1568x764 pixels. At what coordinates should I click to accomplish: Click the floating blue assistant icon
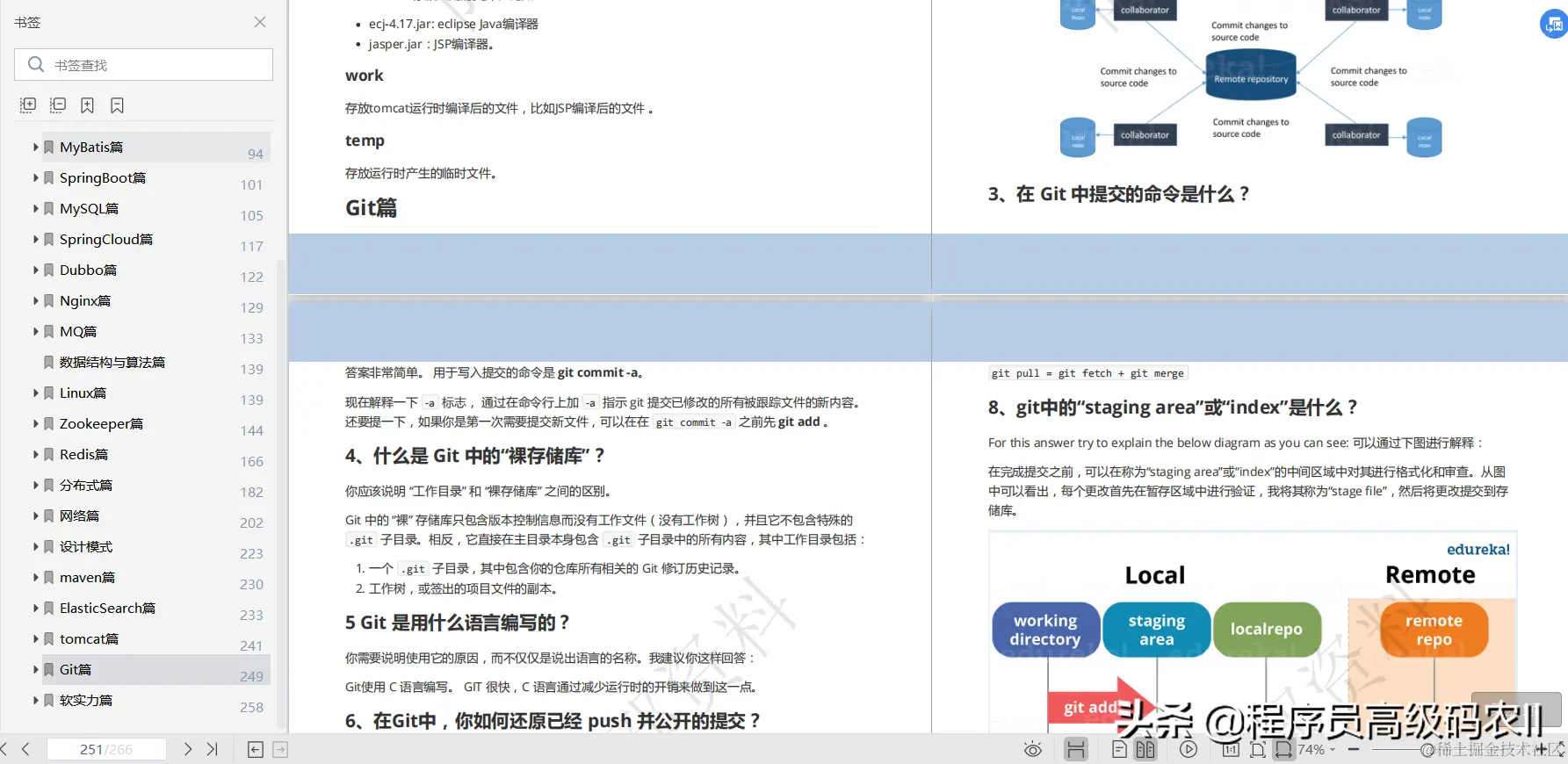point(1554,25)
